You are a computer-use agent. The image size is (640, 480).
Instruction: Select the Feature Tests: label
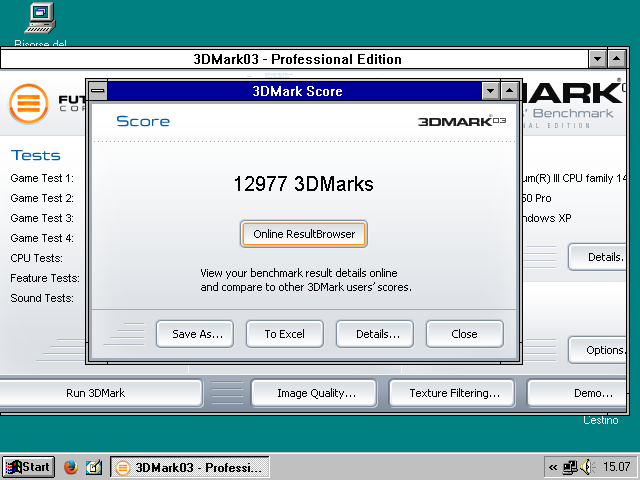click(x=45, y=278)
